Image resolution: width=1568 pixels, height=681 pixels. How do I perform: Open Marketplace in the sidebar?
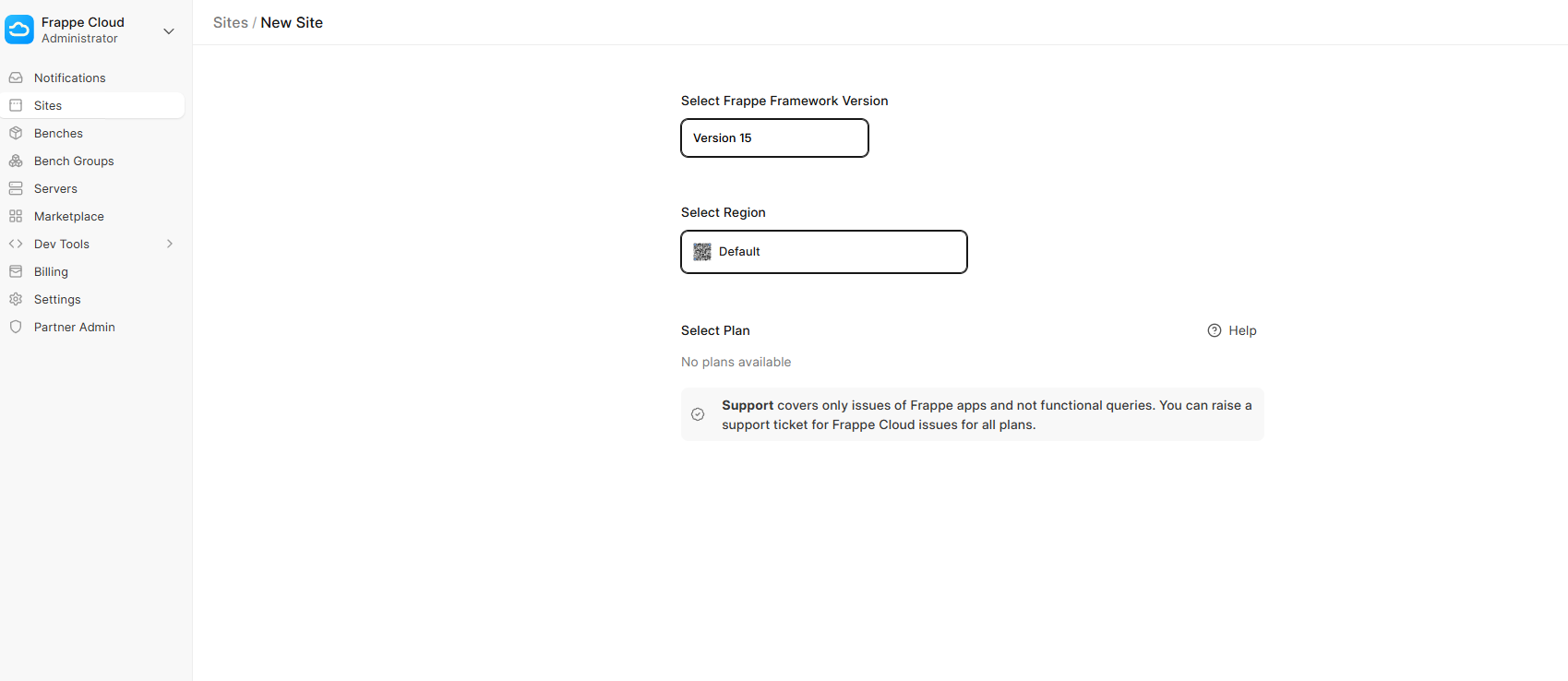point(92,216)
